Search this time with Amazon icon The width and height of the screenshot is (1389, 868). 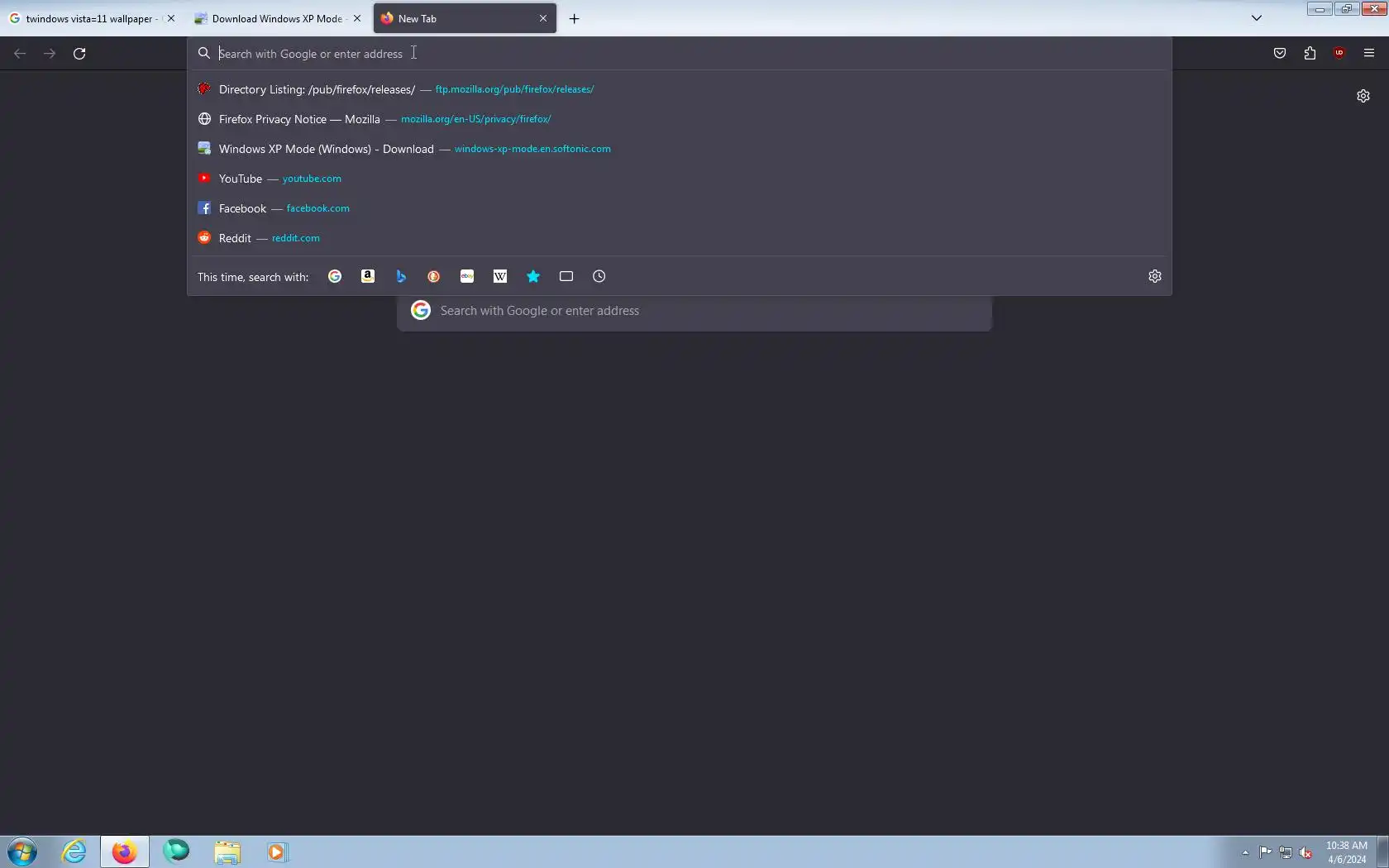[368, 276]
